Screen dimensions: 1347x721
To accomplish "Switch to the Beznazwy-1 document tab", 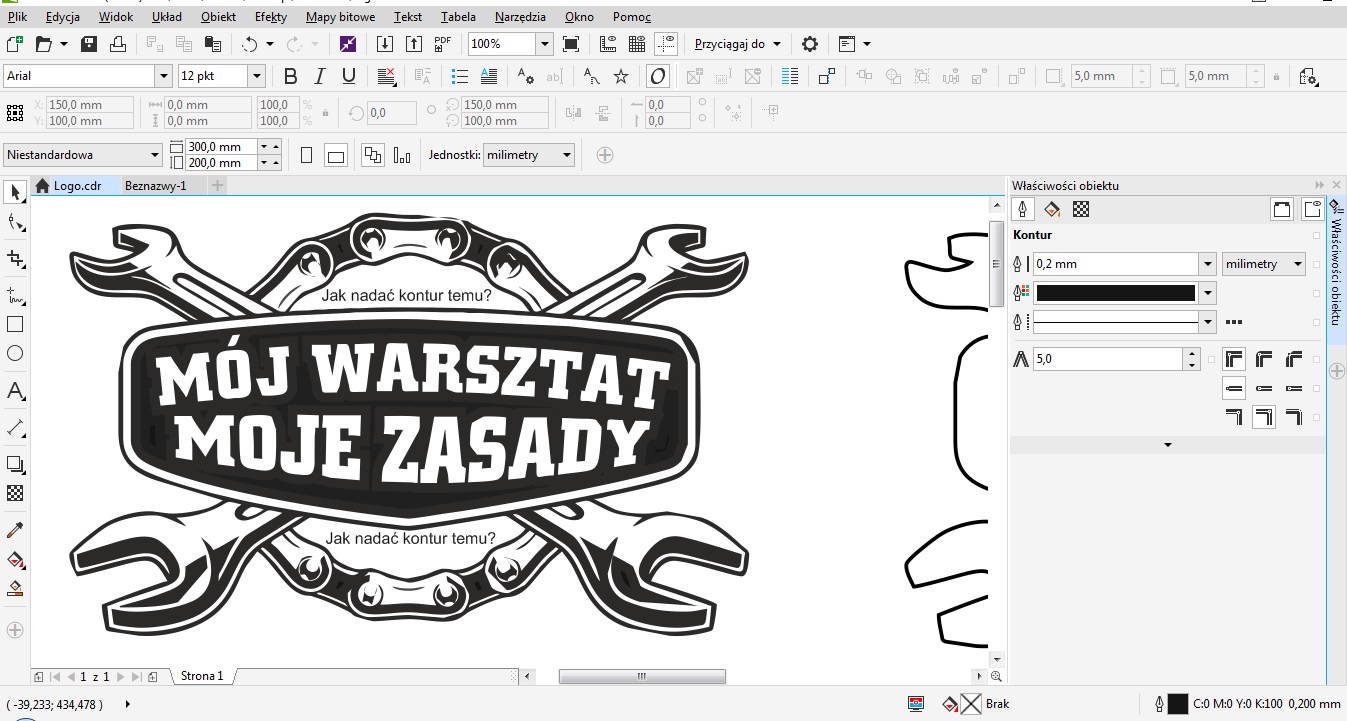I will coord(155,186).
